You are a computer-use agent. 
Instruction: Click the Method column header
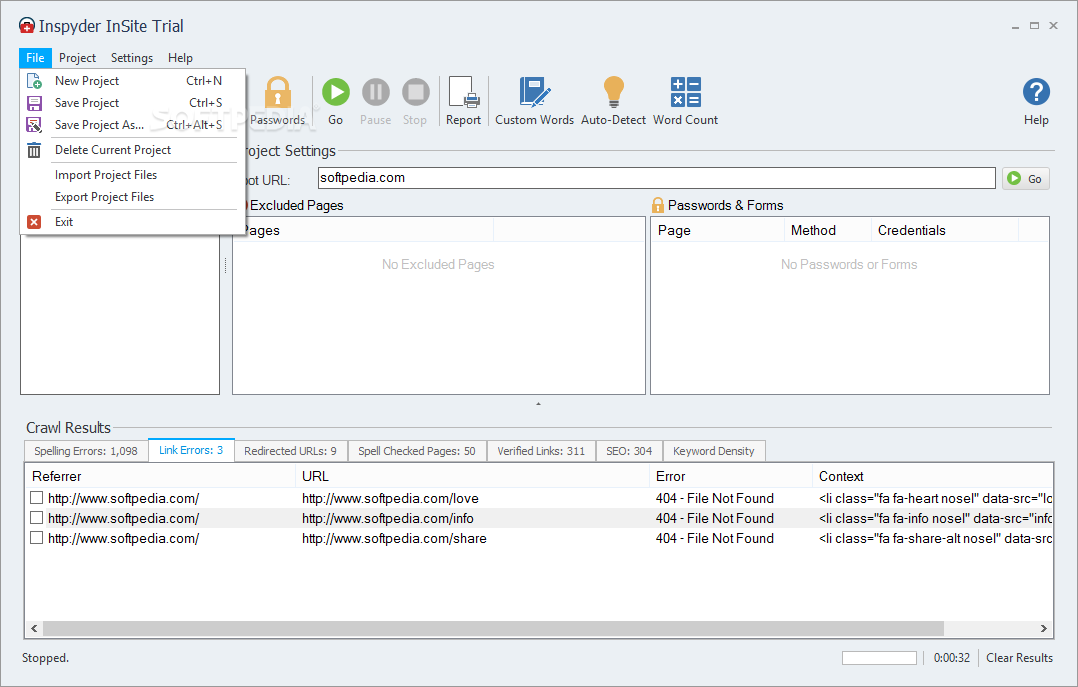pos(828,230)
